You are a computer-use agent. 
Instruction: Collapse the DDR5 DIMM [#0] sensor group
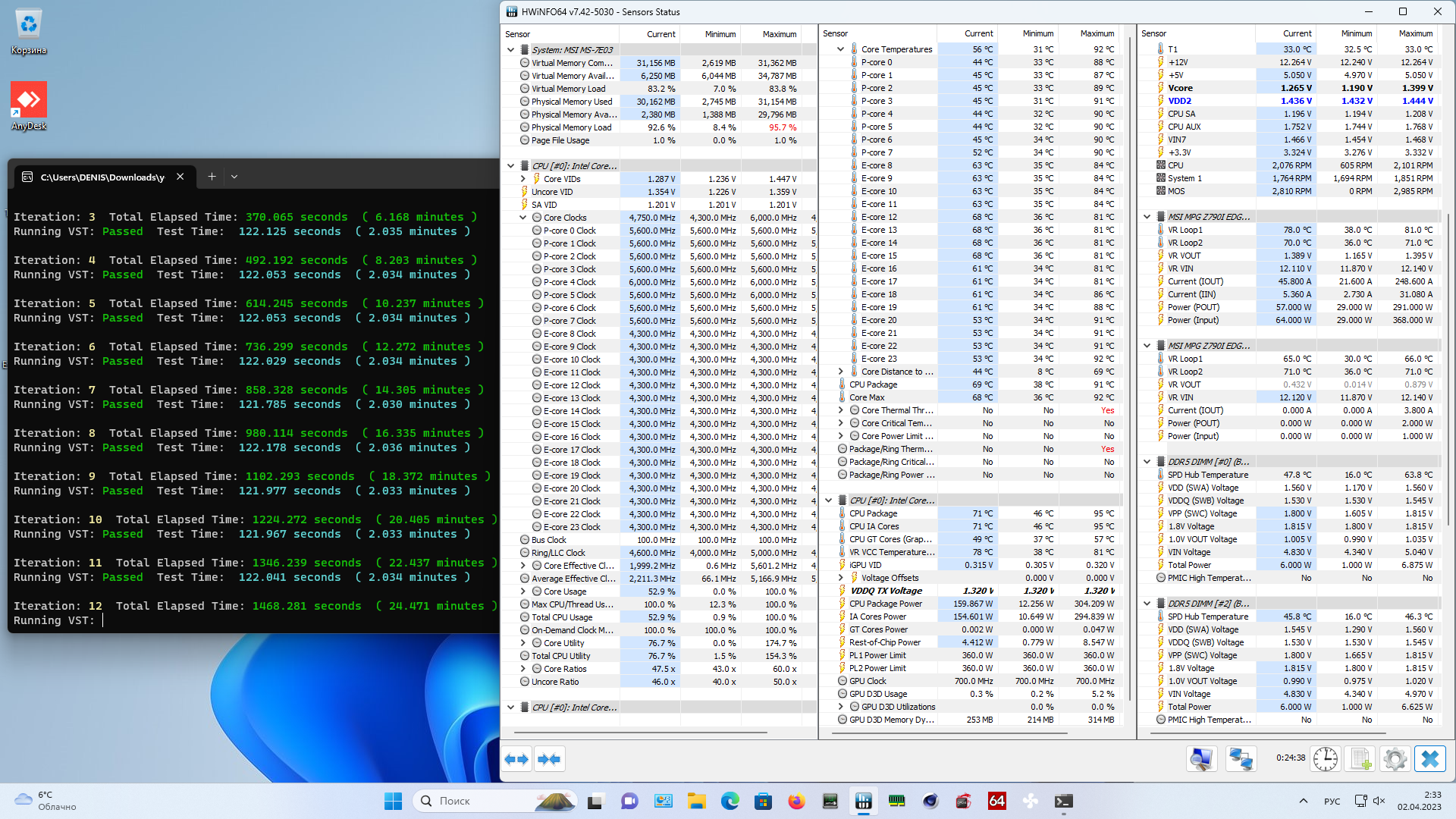[x=1147, y=462]
